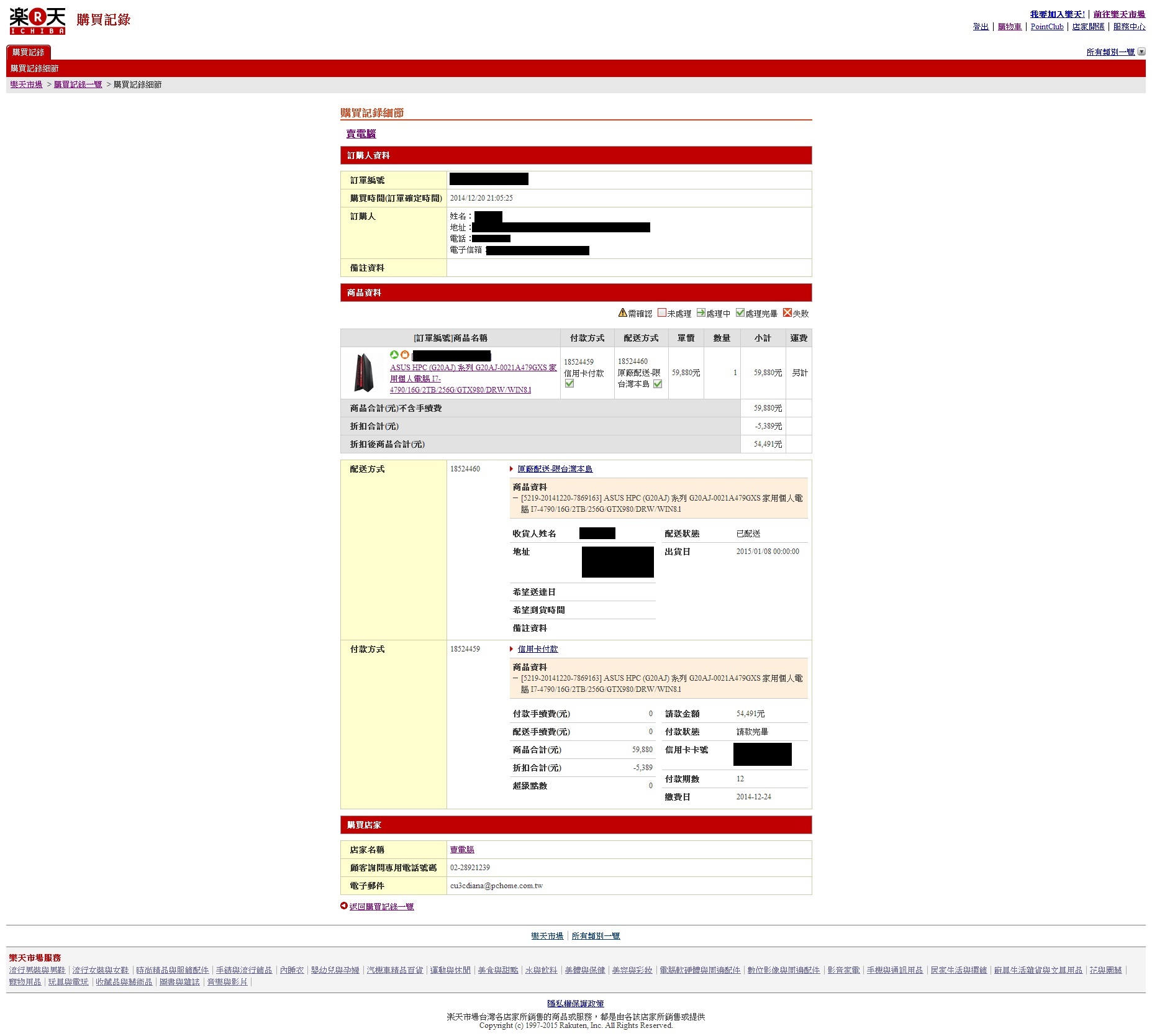
Task: Open the 壹電腦 store link under heading
Action: pyautogui.click(x=361, y=134)
